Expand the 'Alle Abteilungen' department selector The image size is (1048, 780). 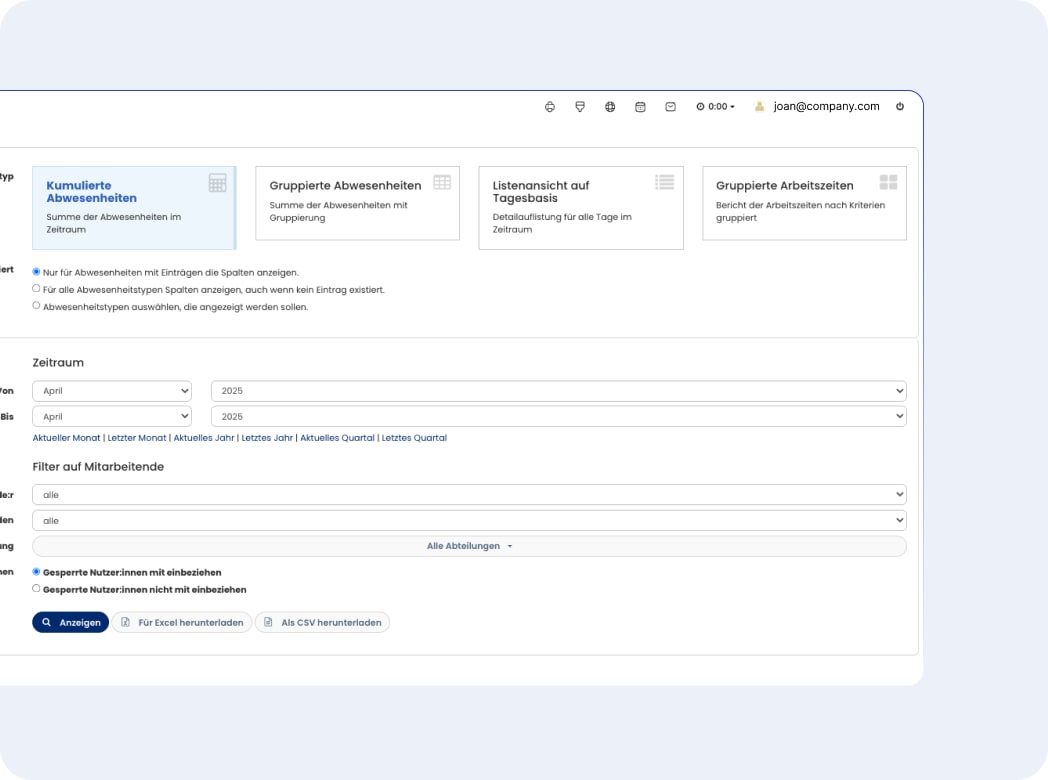tap(469, 546)
